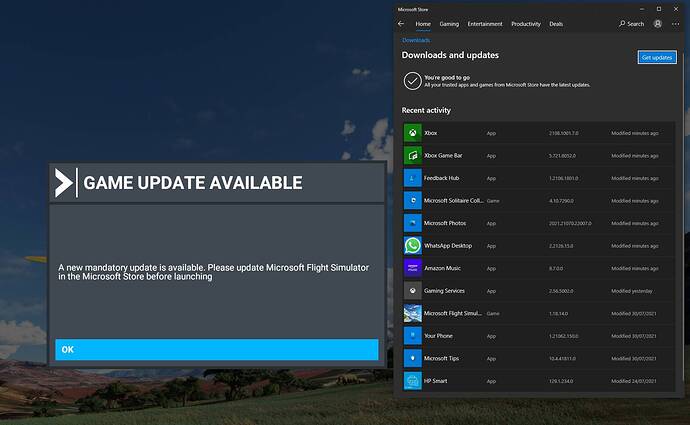
Task: Click the 'Recent activity' heading
Action: pyautogui.click(x=426, y=110)
